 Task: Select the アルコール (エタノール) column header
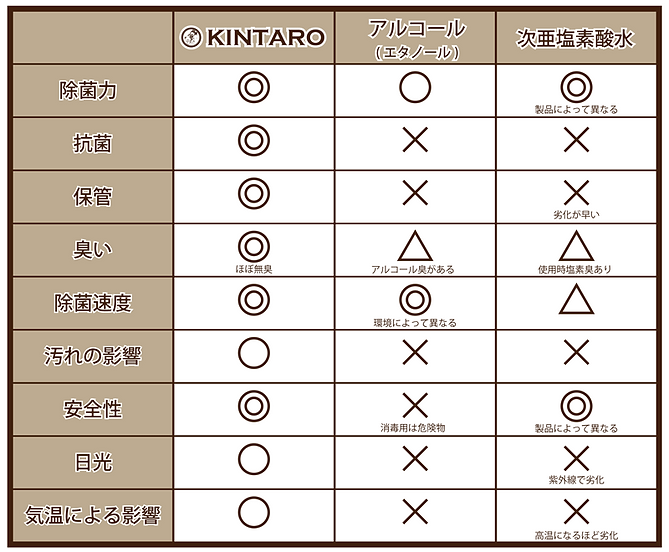coord(416,38)
